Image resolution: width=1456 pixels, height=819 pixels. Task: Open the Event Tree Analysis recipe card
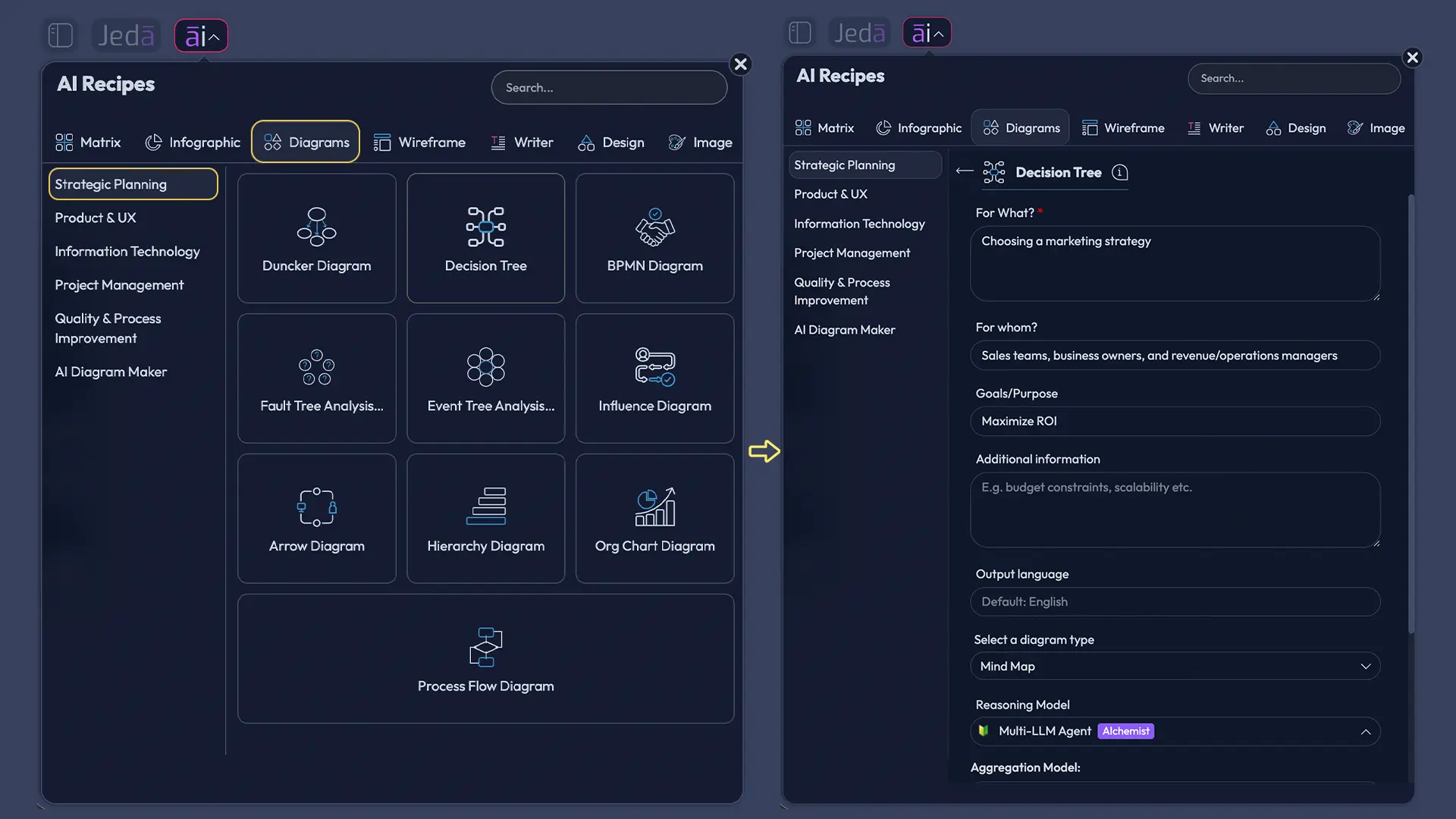point(486,378)
